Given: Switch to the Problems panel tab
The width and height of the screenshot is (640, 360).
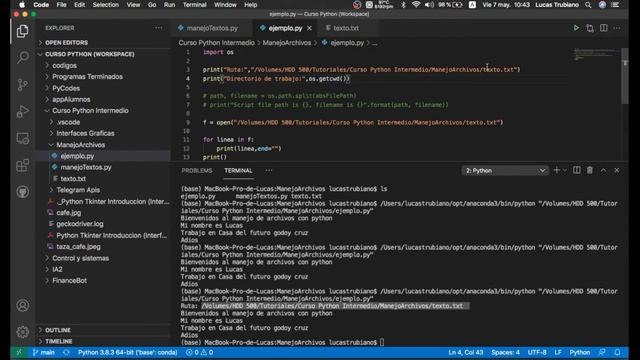Looking at the screenshot, I should click(197, 170).
